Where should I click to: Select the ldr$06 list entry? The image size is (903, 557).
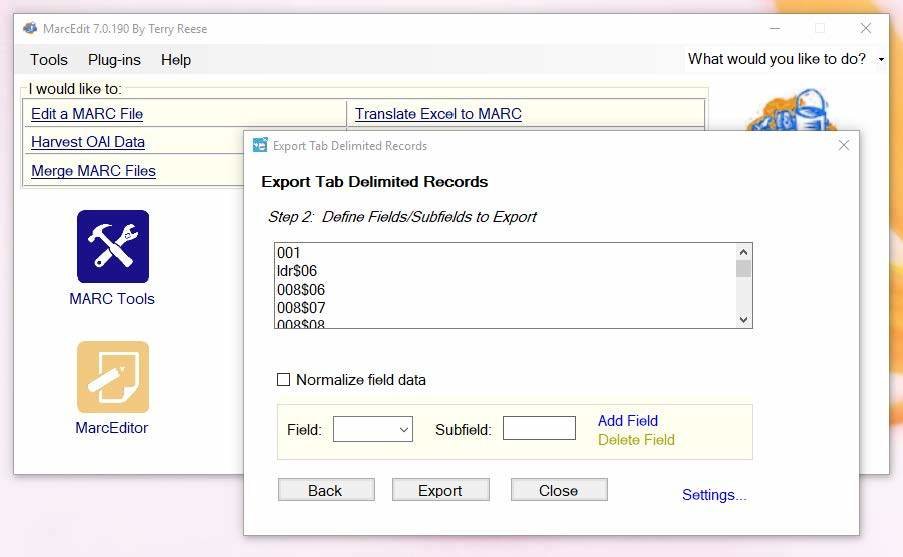pyautogui.click(x=297, y=271)
